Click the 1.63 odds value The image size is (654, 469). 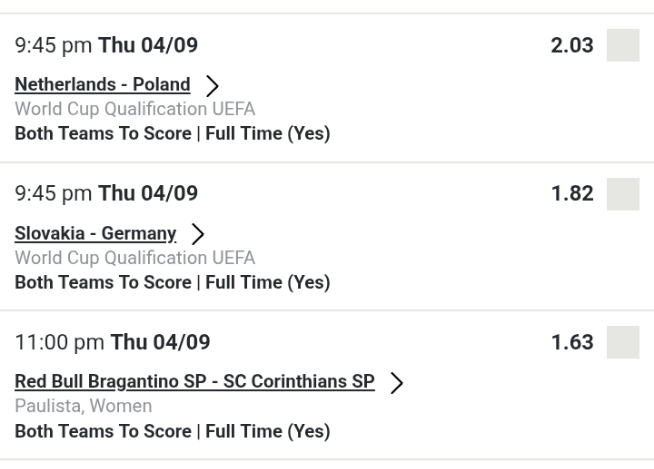(572, 342)
